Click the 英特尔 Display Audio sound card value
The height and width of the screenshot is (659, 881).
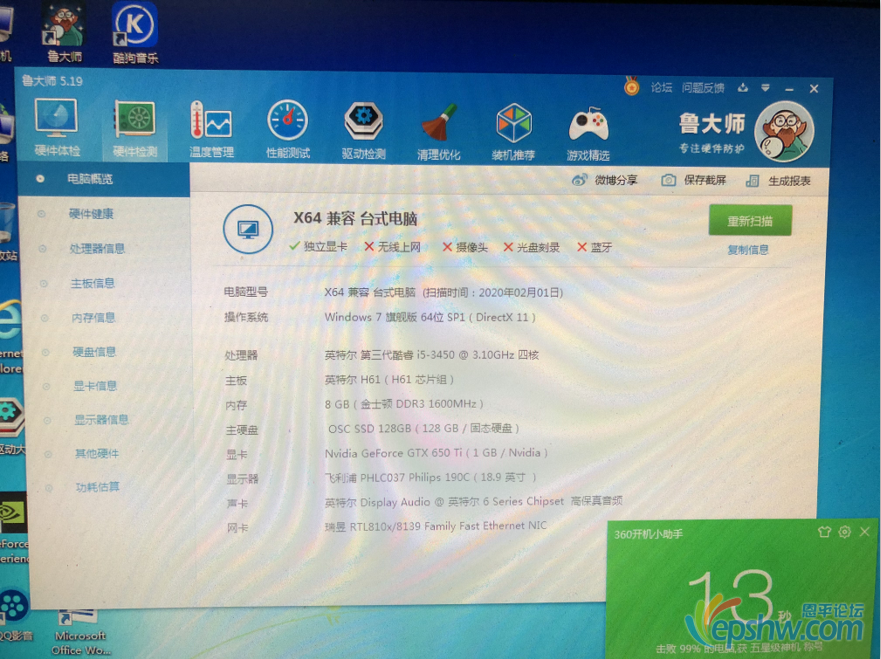point(474,501)
